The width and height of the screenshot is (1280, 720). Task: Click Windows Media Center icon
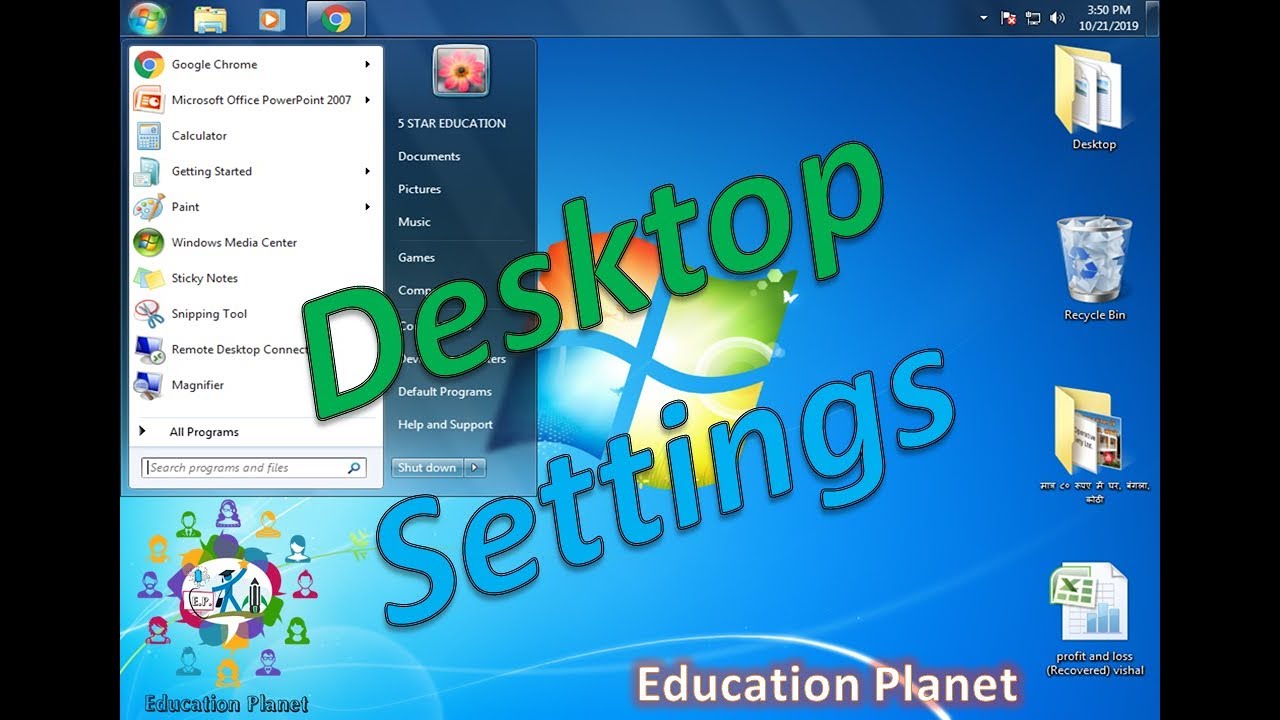pyautogui.click(x=149, y=242)
